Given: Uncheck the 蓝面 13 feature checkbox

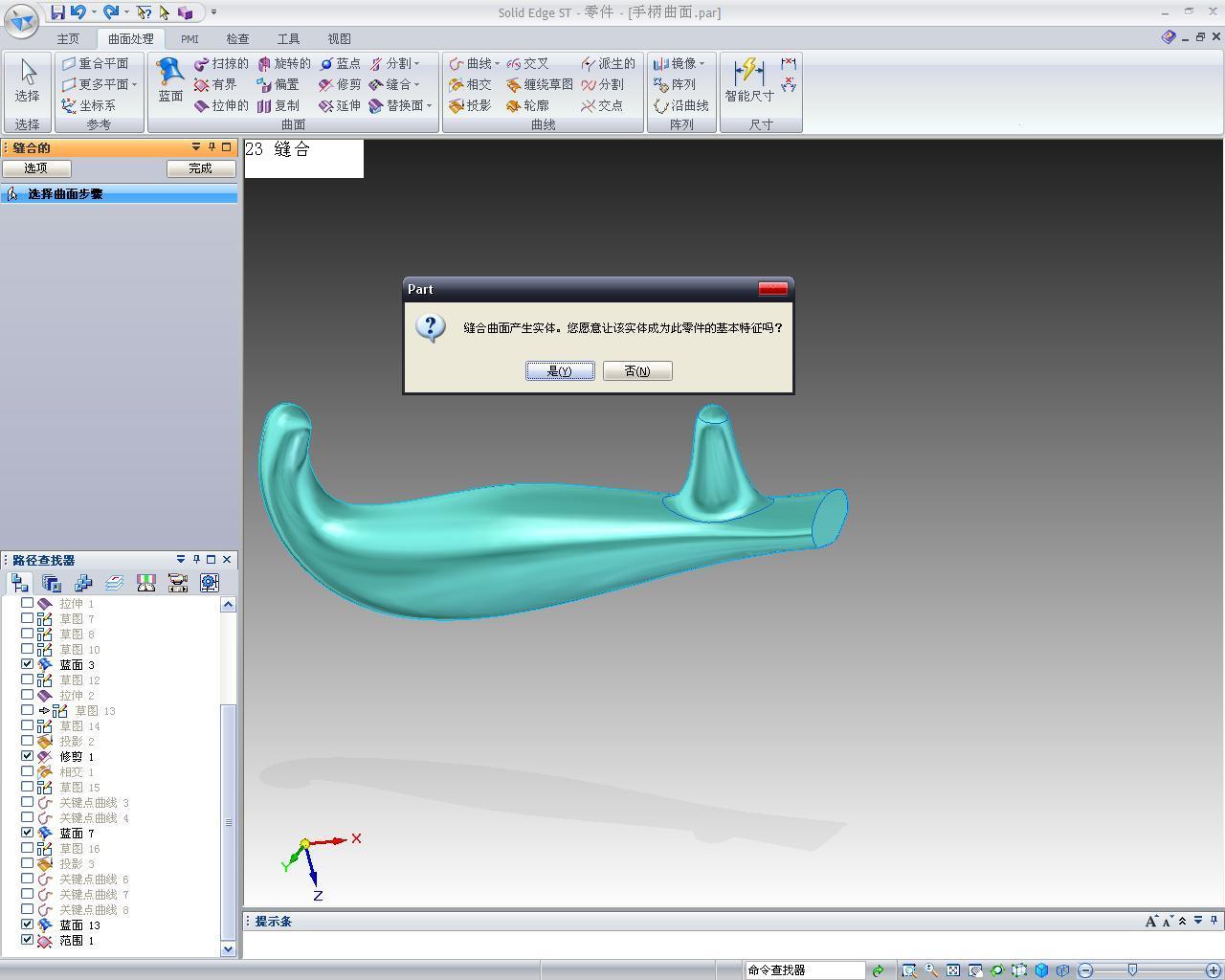Looking at the screenshot, I should coord(28,924).
